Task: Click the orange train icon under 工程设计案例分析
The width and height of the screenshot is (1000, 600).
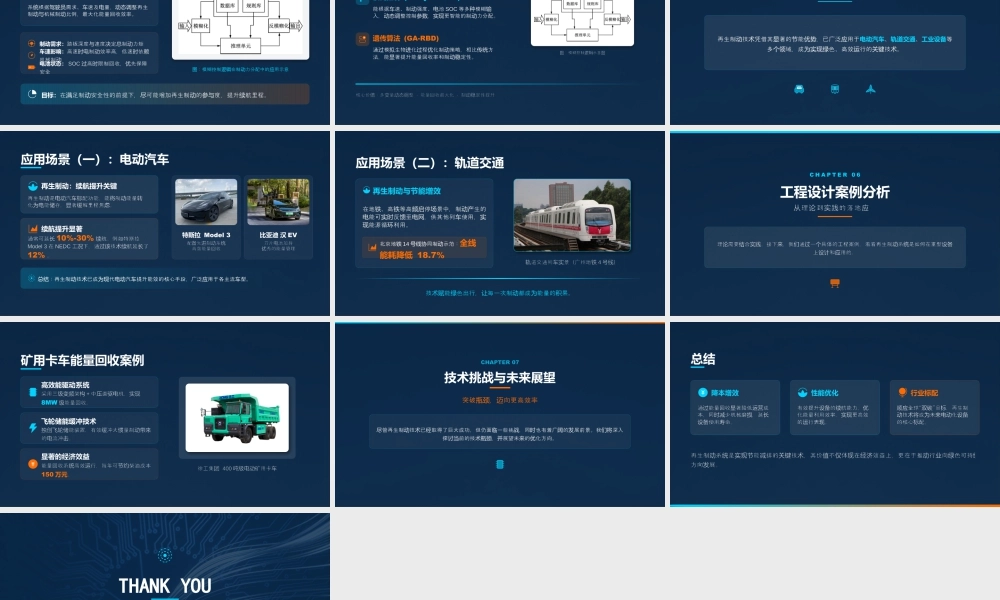Action: 834,283
